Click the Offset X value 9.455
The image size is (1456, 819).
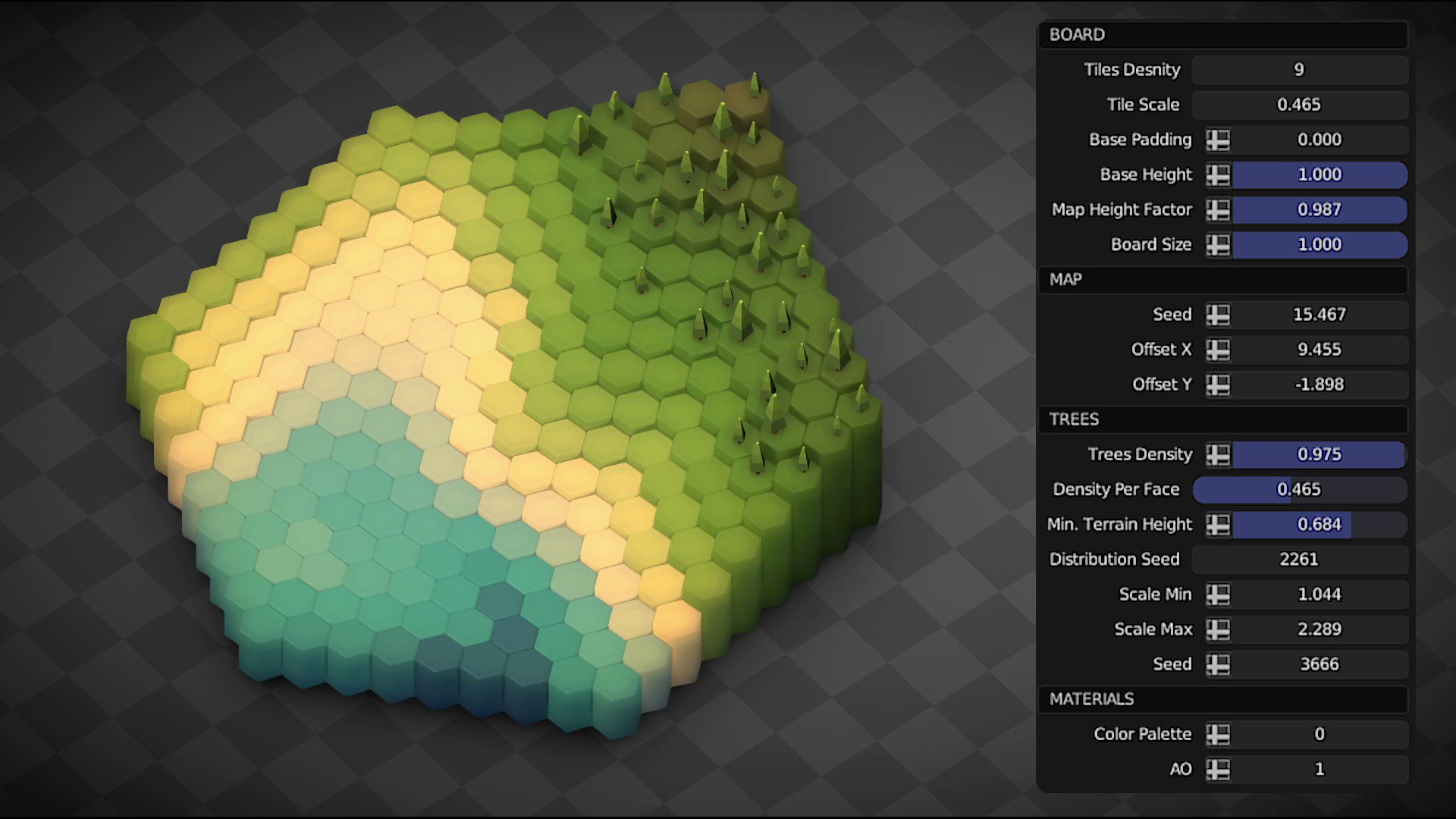pos(1320,350)
